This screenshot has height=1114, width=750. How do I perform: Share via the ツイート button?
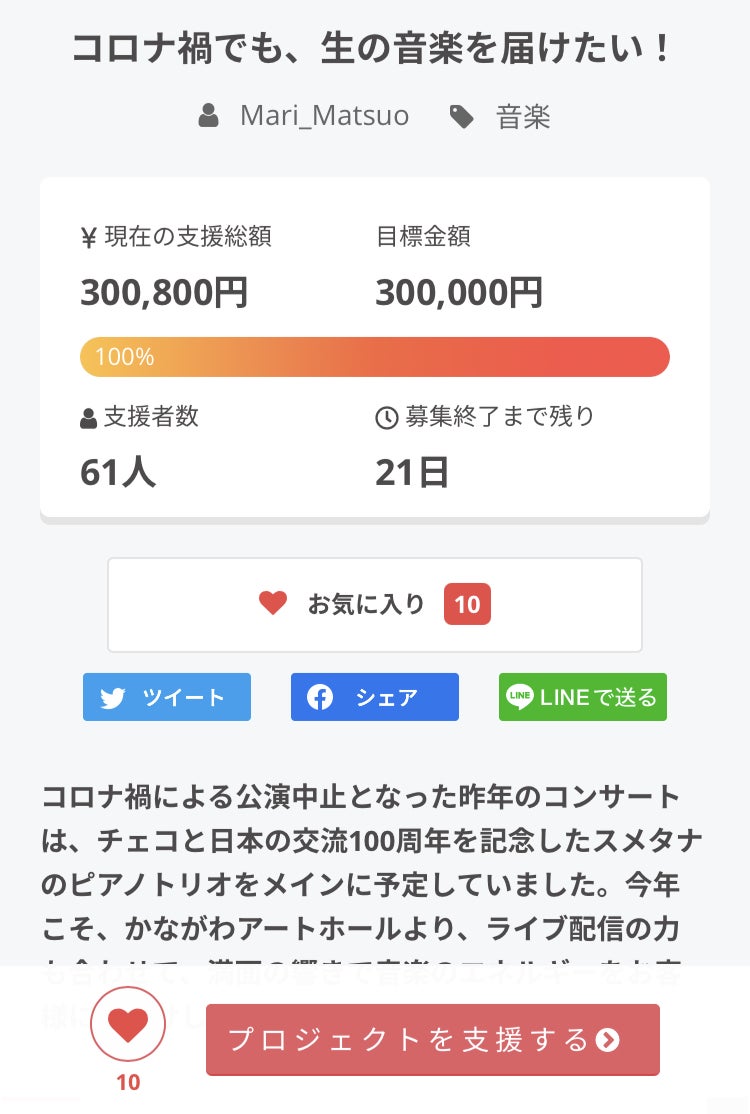tap(167, 697)
